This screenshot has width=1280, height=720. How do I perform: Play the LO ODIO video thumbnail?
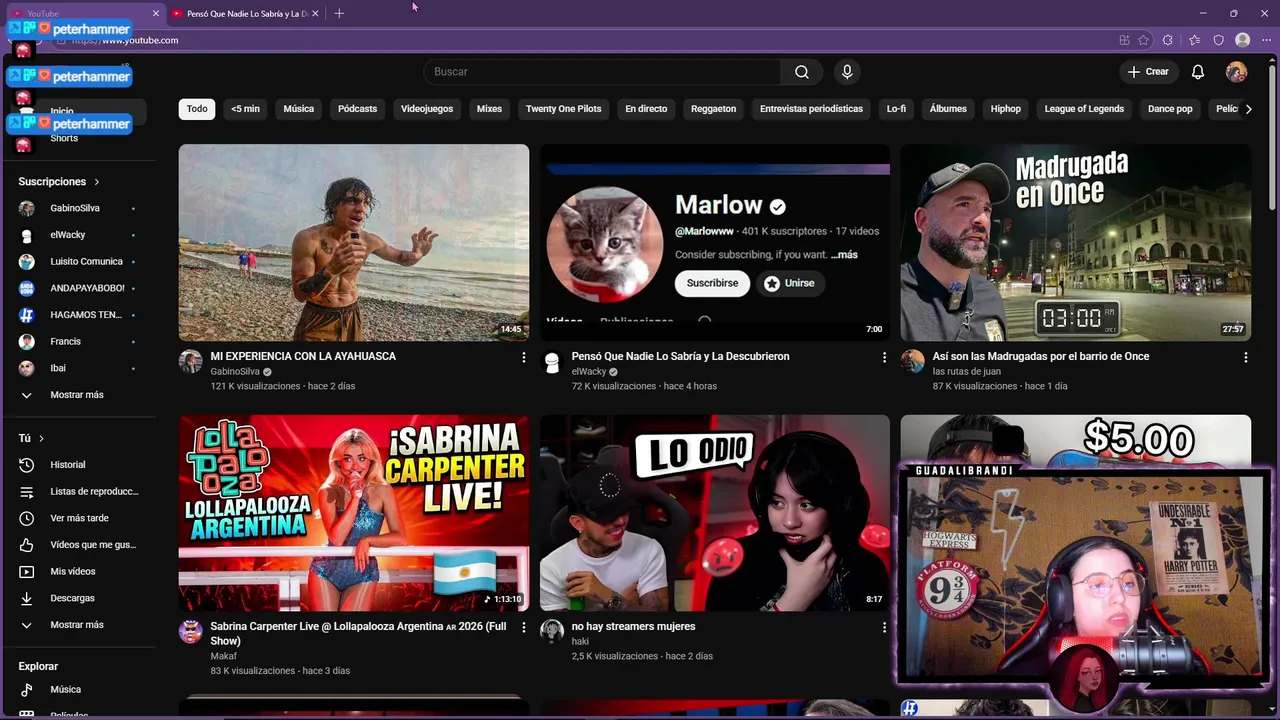click(x=715, y=513)
